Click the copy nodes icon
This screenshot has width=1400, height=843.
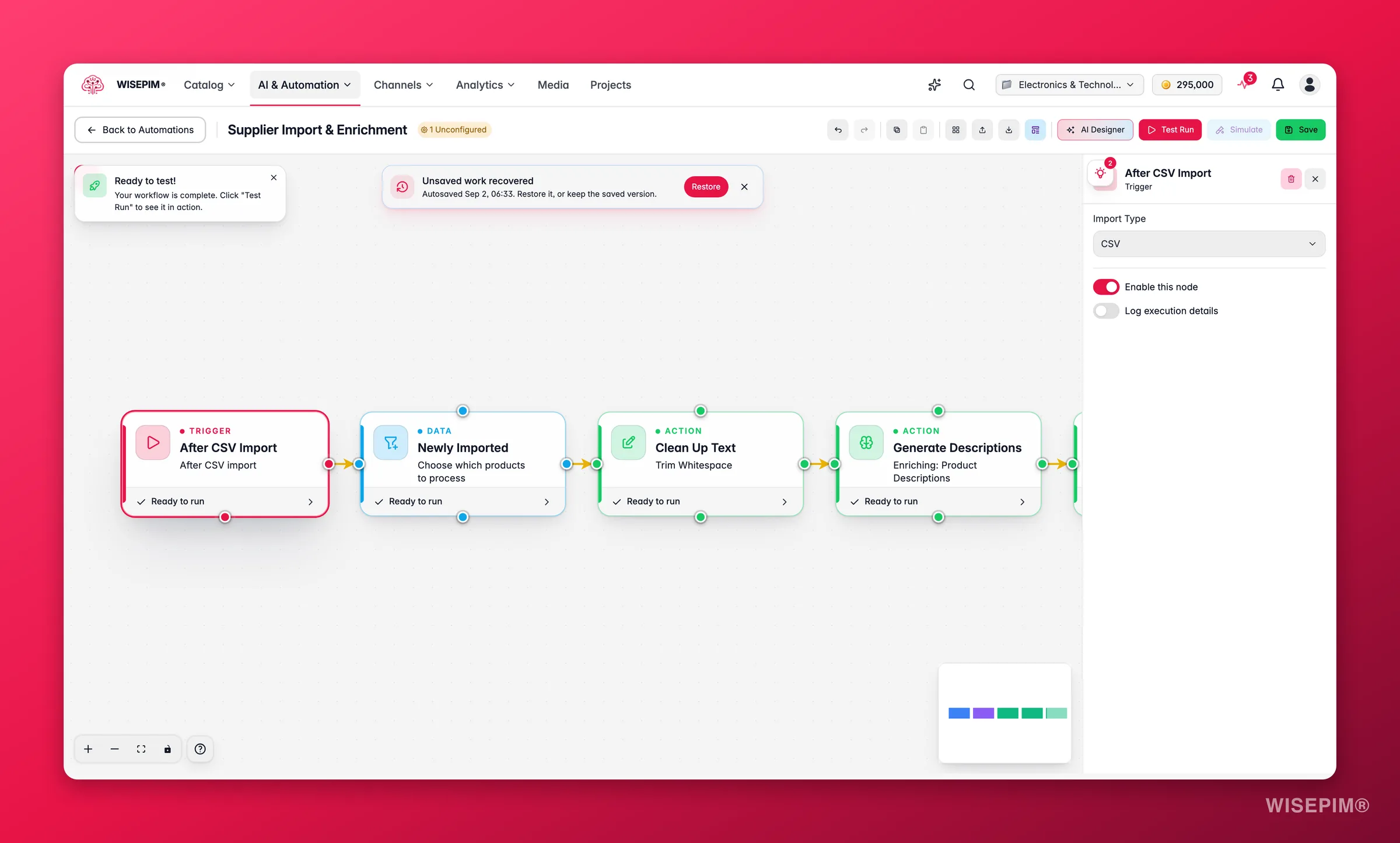897,130
